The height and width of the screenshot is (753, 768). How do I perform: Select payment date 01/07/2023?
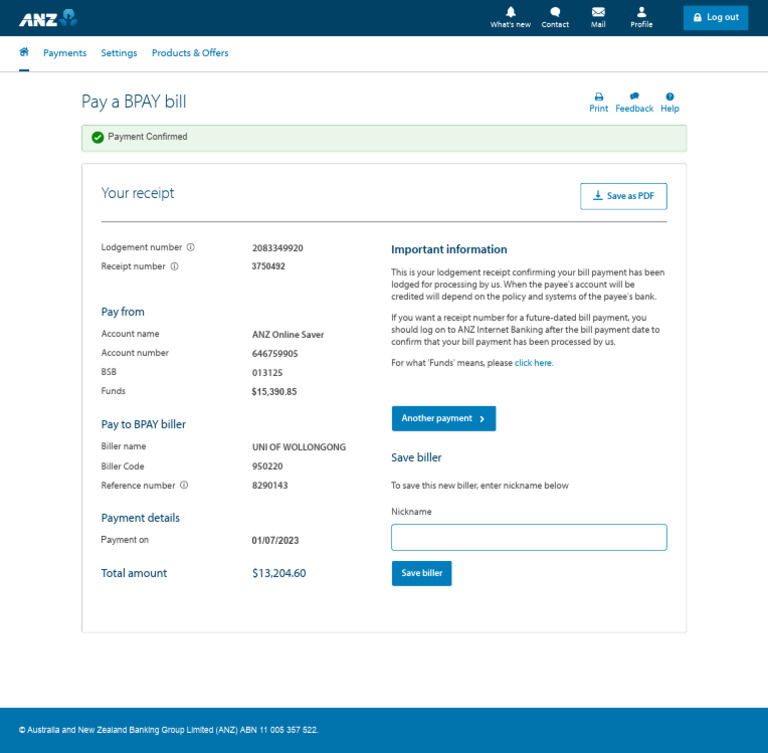coord(275,540)
